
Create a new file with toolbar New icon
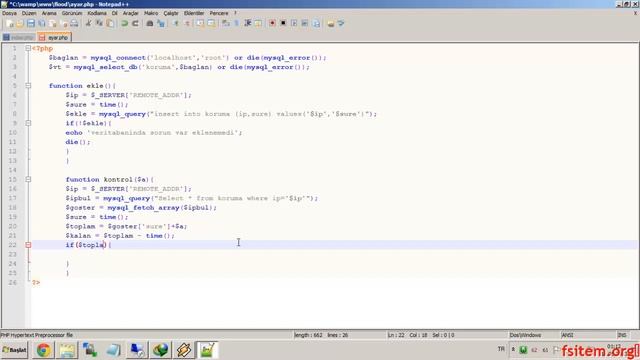tap(9, 24)
